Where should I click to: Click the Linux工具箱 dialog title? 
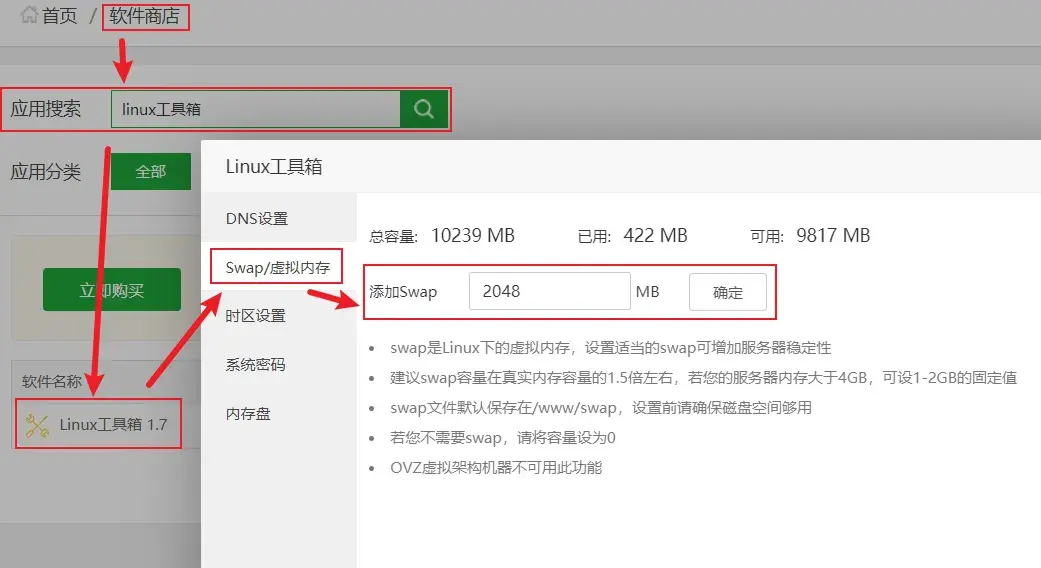tap(274, 167)
